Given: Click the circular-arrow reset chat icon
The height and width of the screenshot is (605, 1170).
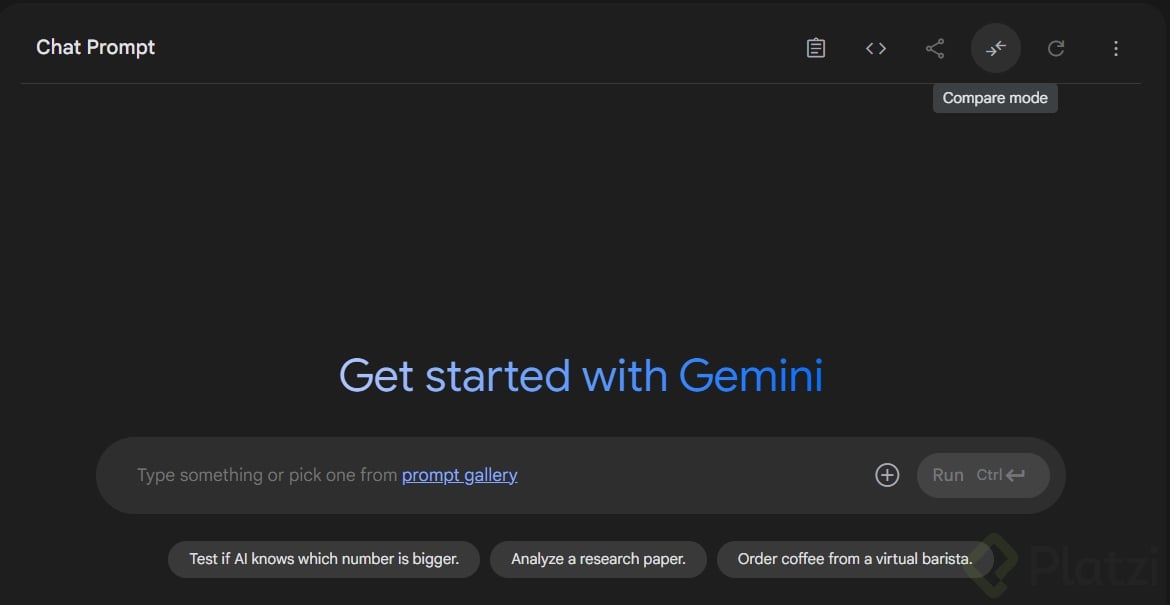Looking at the screenshot, I should [x=1056, y=48].
